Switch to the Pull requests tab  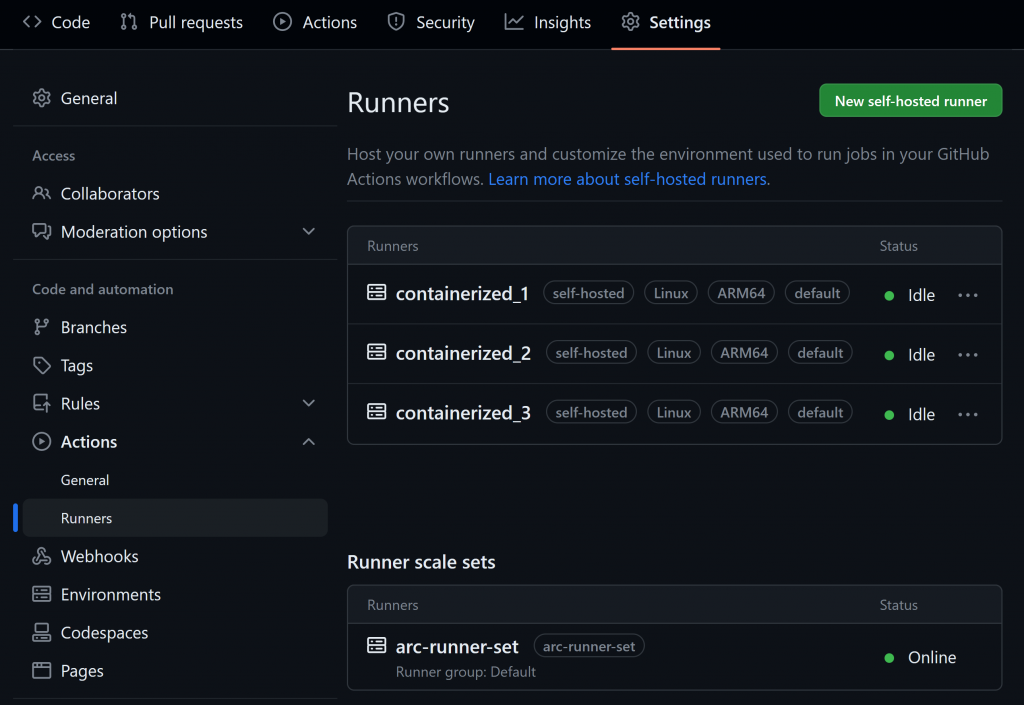[x=182, y=22]
